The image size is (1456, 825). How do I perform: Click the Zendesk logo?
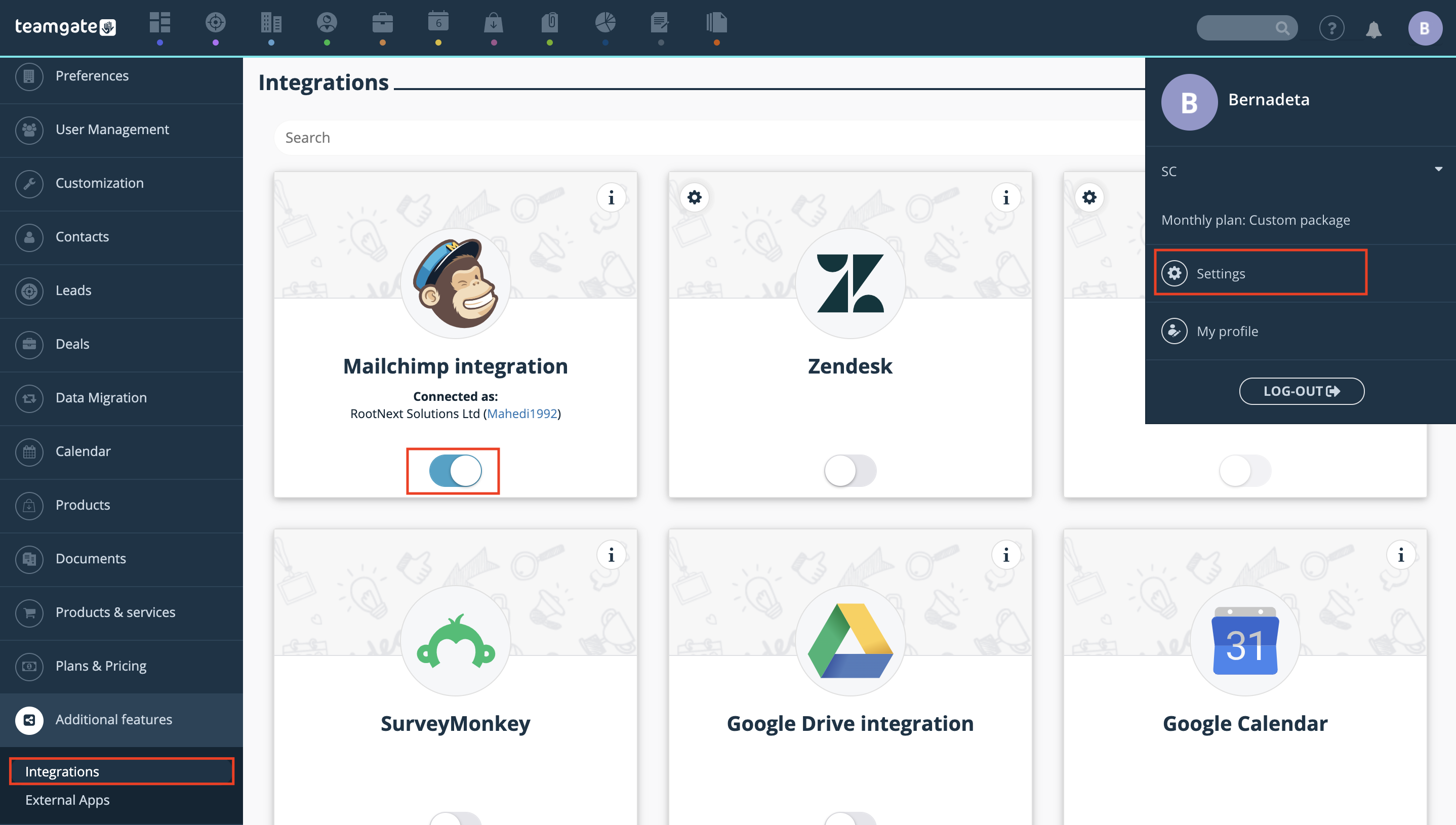point(850,283)
